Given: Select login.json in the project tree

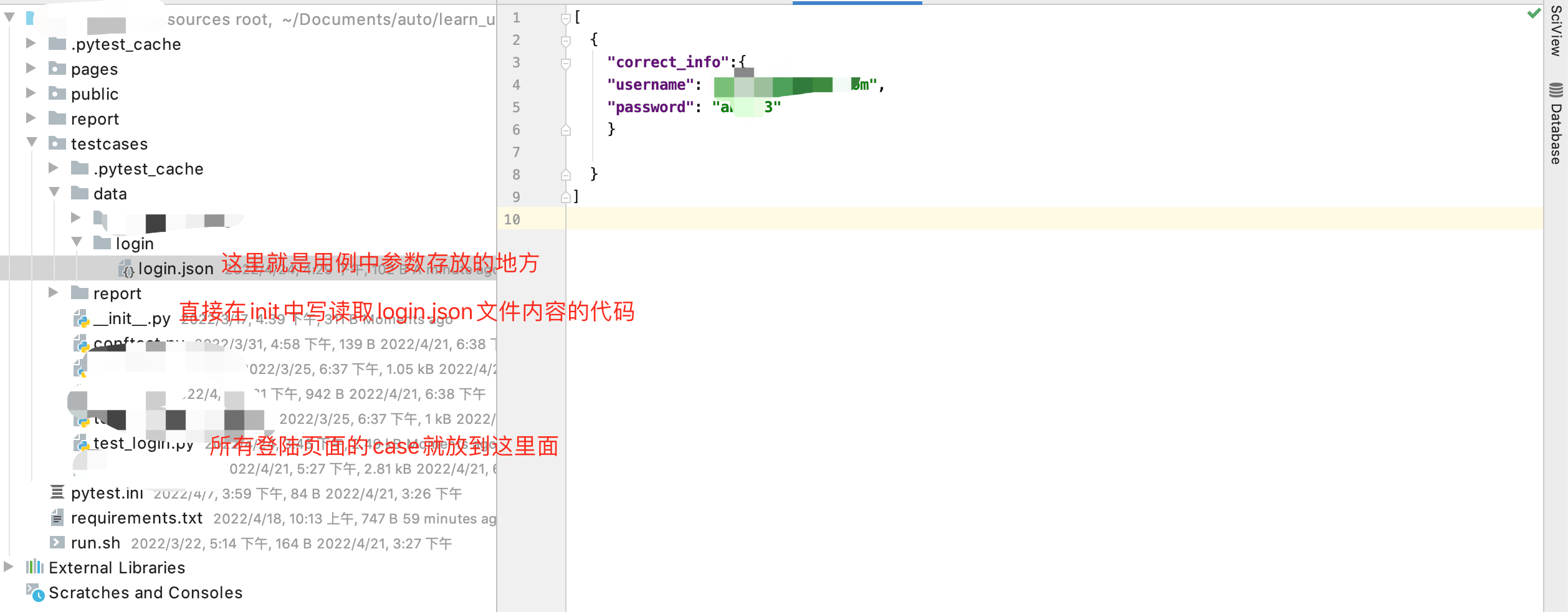Looking at the screenshot, I should coord(176,269).
